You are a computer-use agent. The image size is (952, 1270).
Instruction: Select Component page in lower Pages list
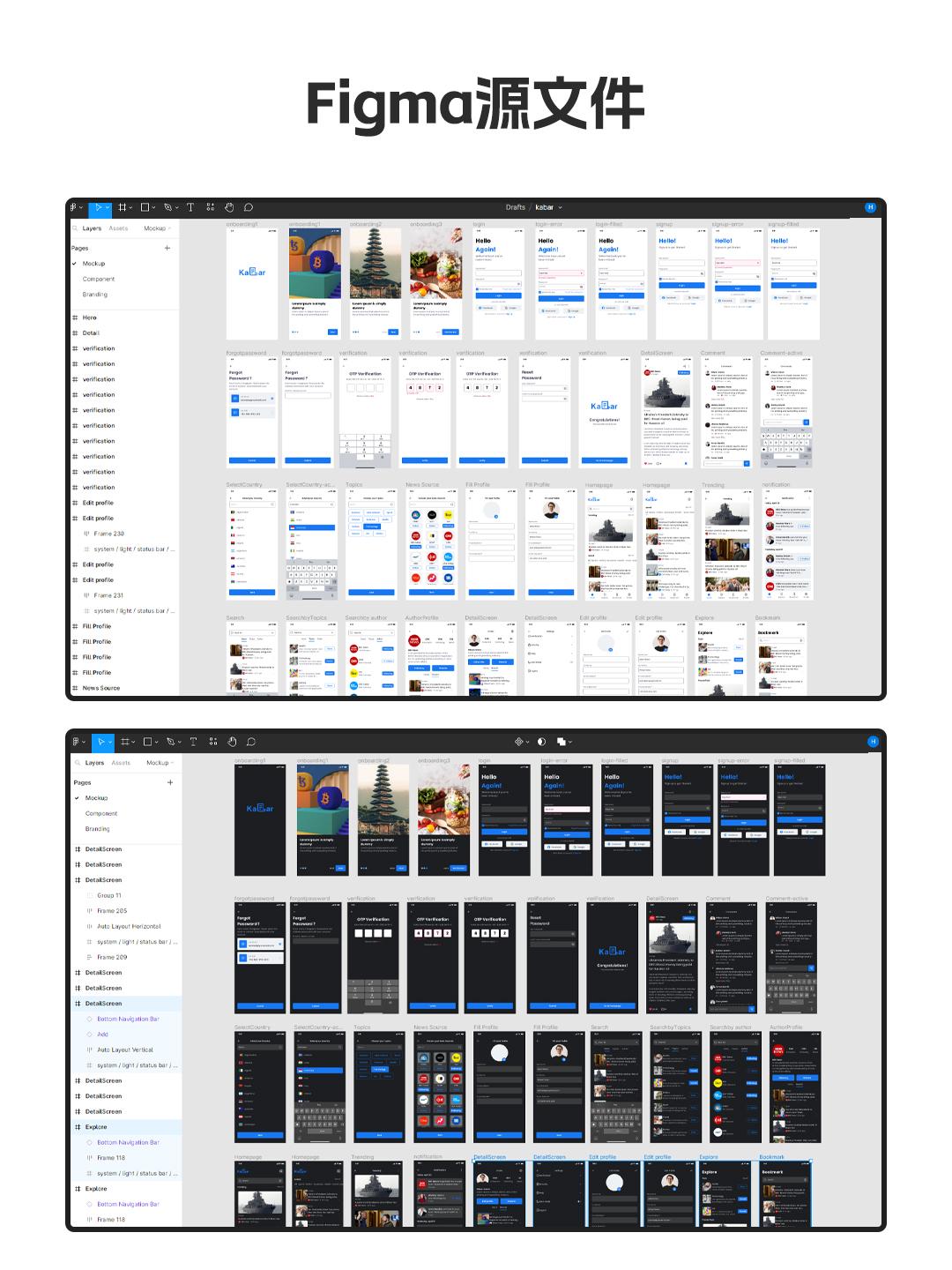(x=101, y=813)
